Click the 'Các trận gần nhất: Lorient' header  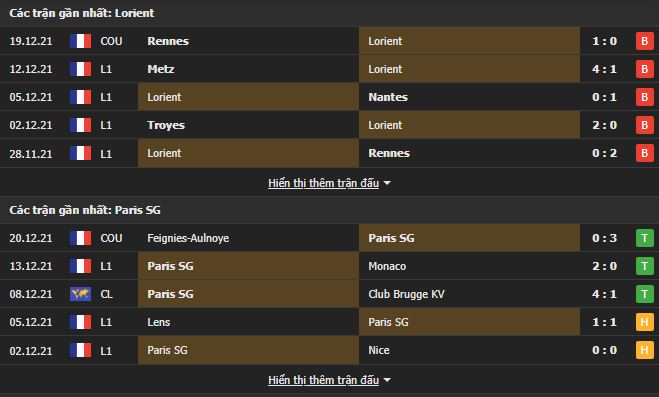pos(82,13)
